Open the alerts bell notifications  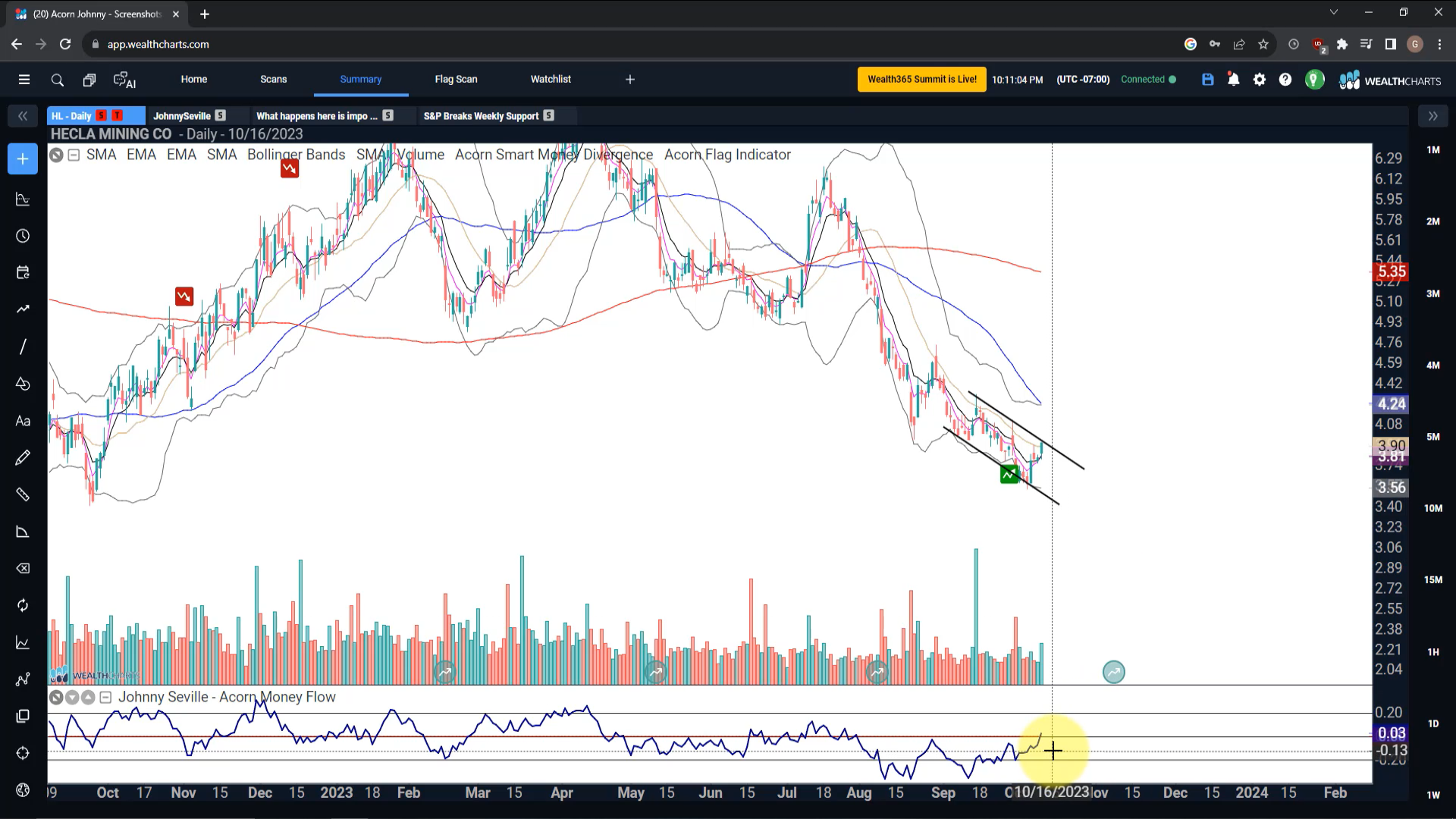coord(1234,80)
